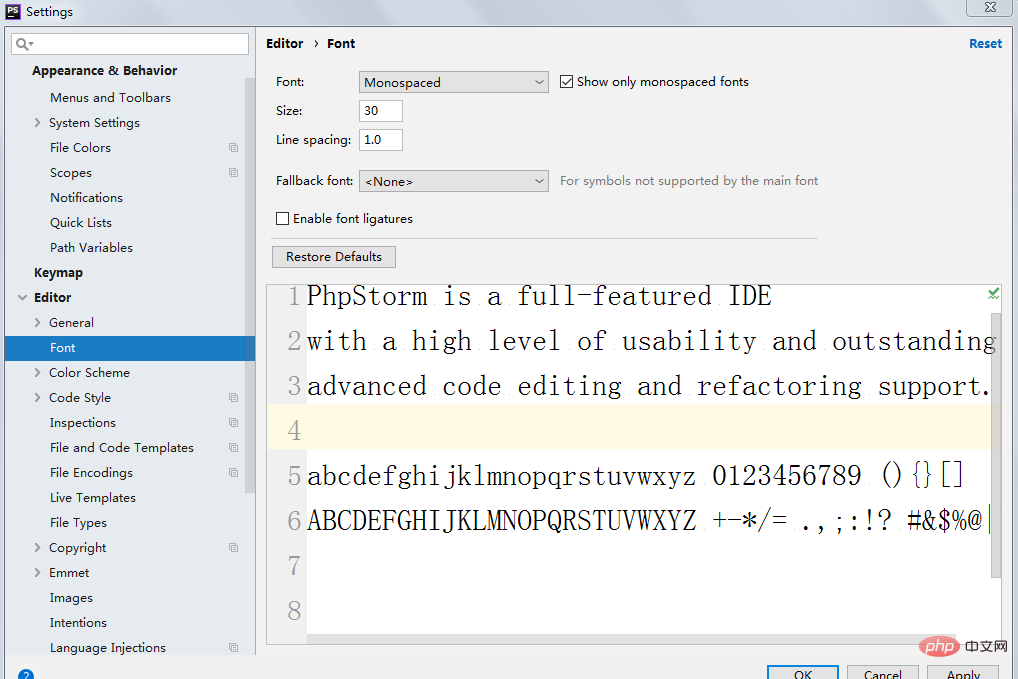1018x679 pixels.
Task: Expand the System Settings tree node
Action: 38,123
